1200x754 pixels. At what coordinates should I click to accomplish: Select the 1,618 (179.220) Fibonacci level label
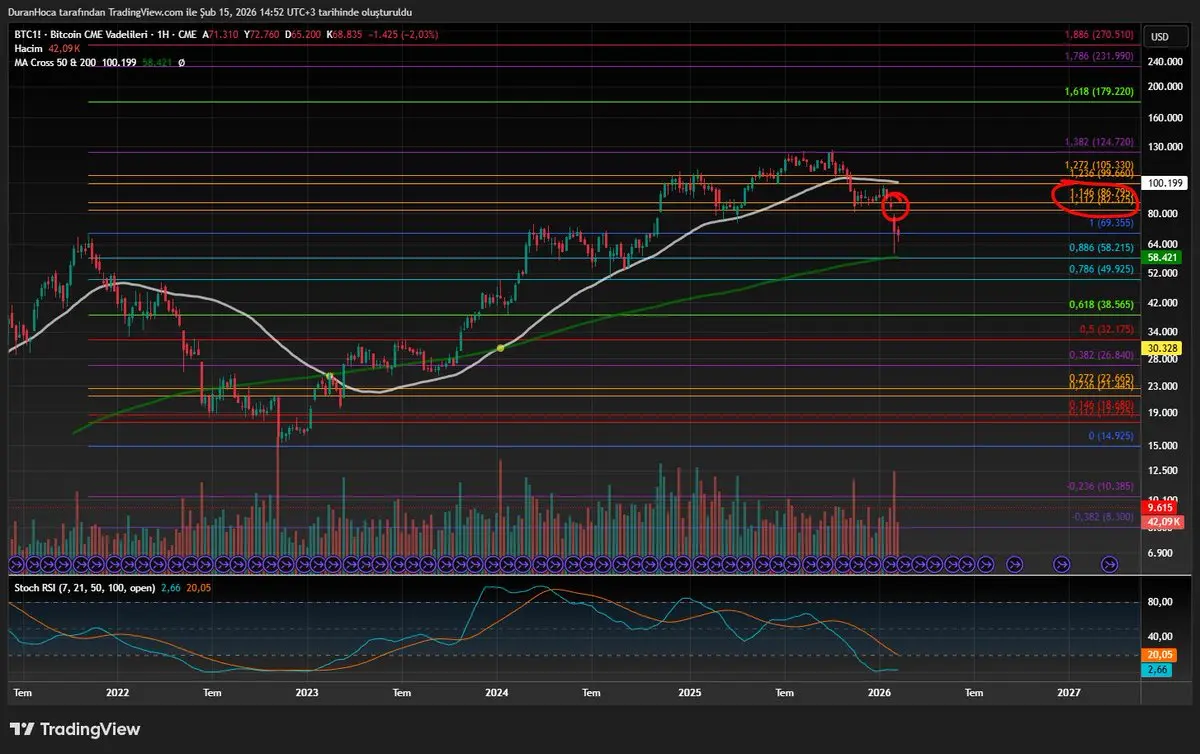click(1098, 91)
